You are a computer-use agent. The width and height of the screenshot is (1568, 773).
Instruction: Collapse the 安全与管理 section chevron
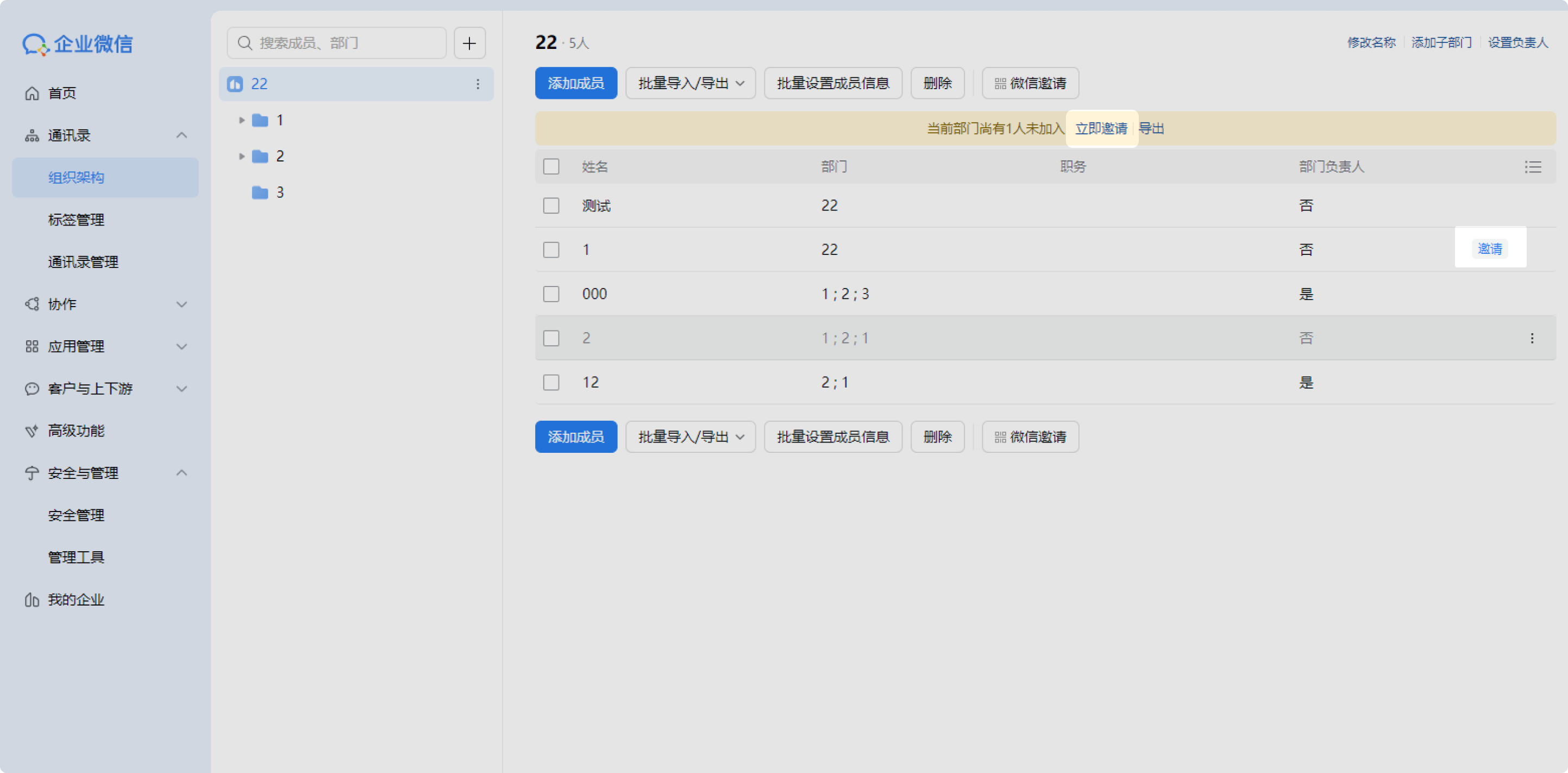click(x=181, y=473)
